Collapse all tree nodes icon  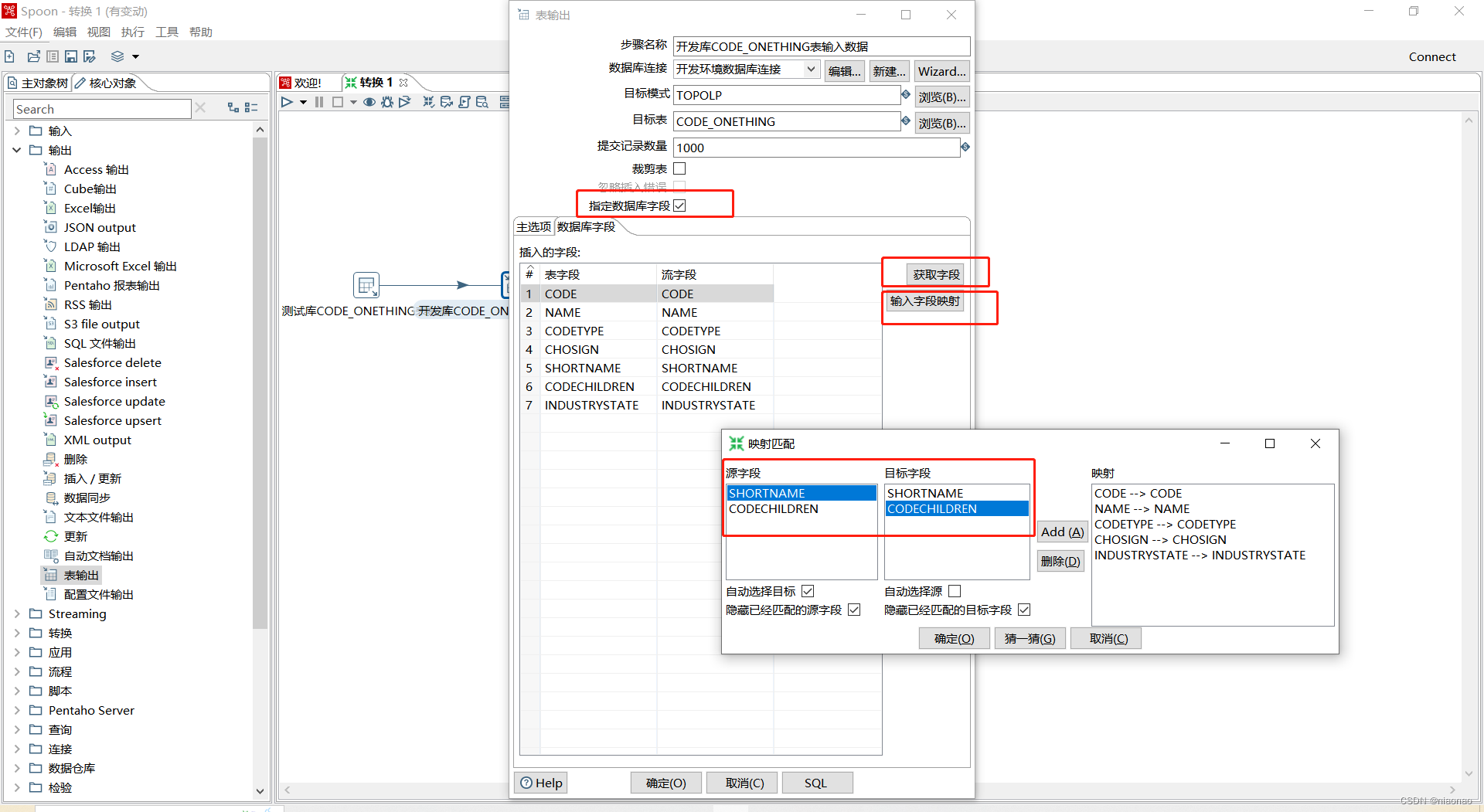coord(251,108)
